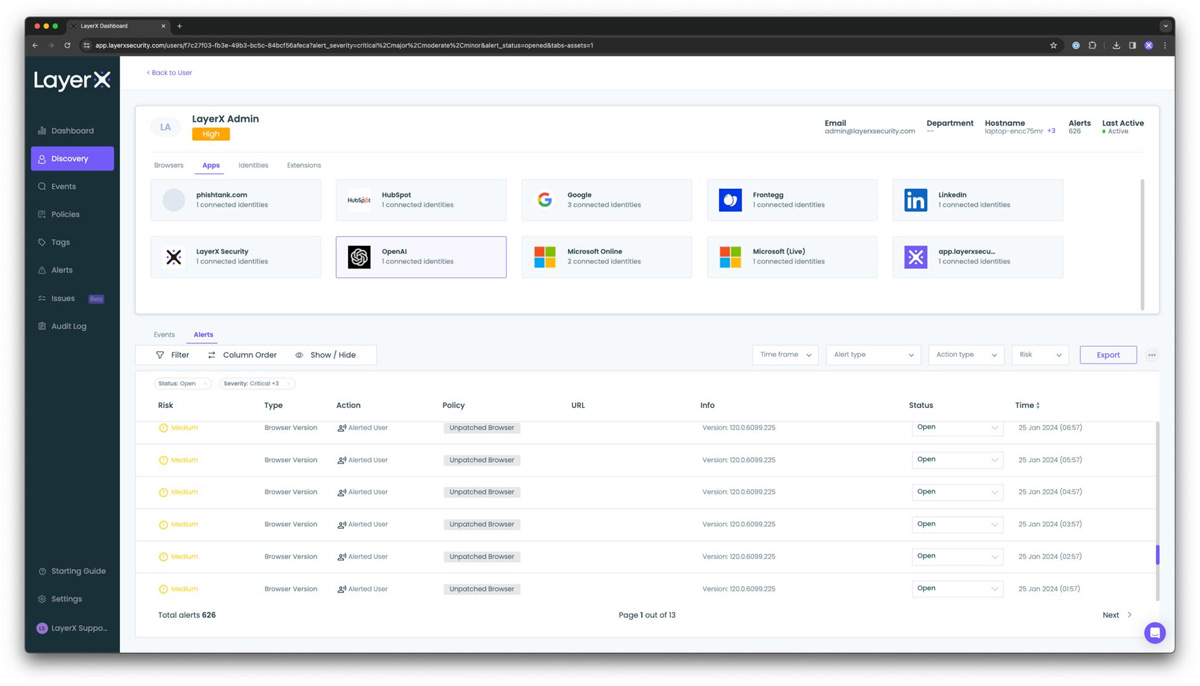The width and height of the screenshot is (1200, 686).
Task: Open Settings from the sidebar
Action: tap(66, 599)
